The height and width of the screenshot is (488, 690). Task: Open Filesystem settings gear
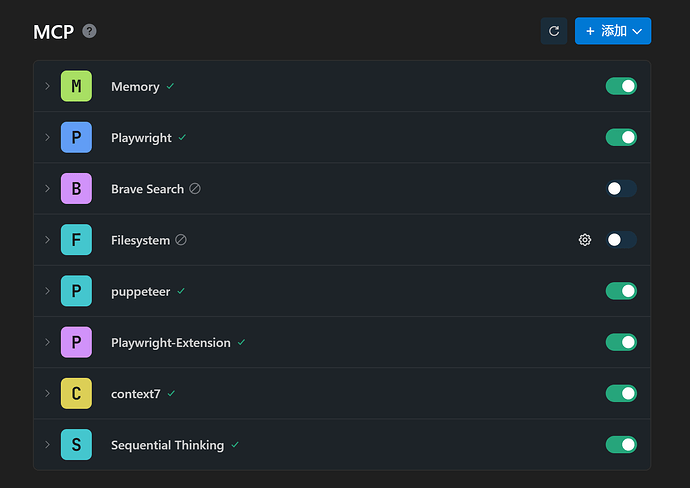(x=585, y=240)
